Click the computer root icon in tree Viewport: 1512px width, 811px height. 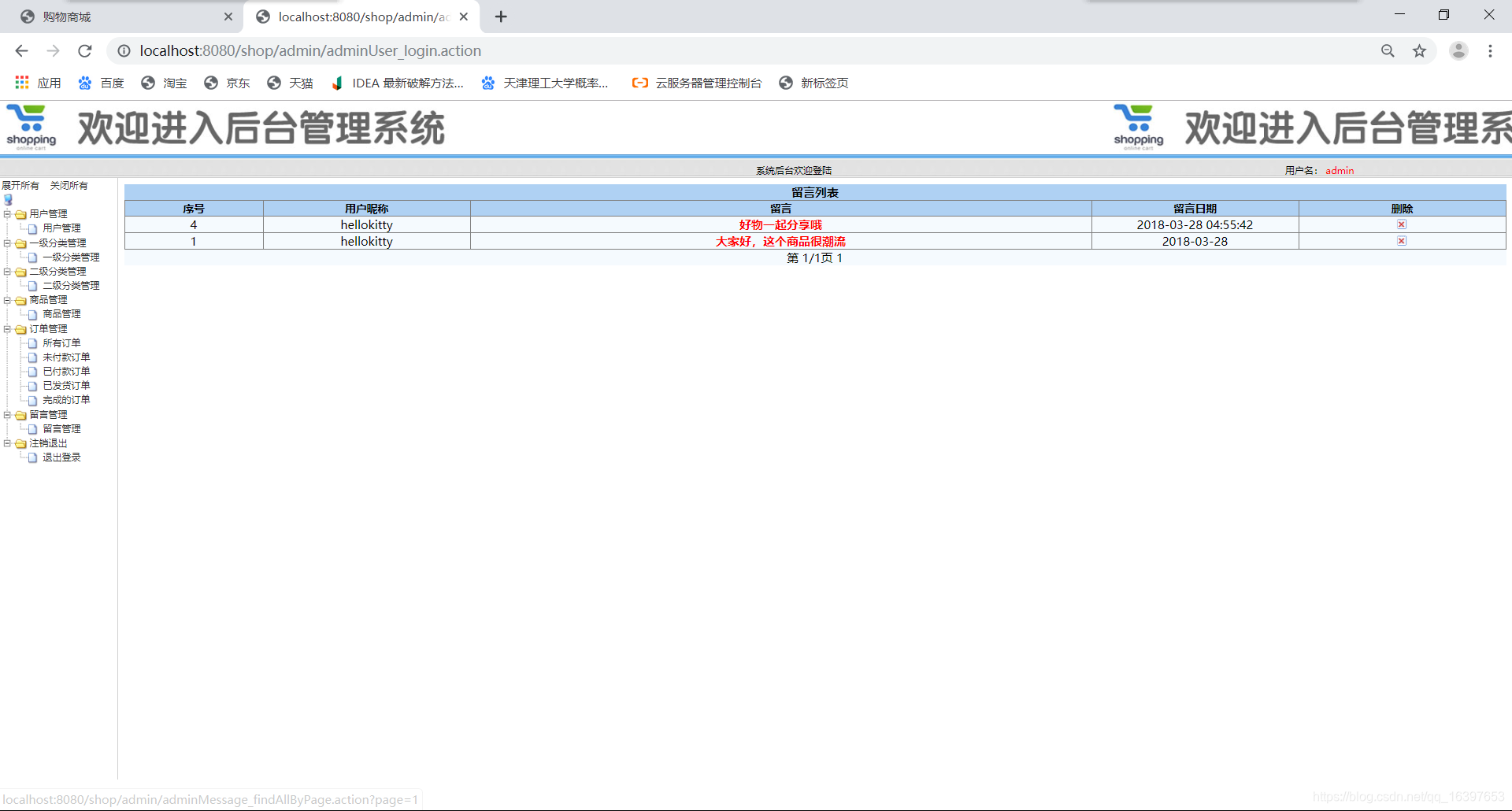tap(8, 200)
